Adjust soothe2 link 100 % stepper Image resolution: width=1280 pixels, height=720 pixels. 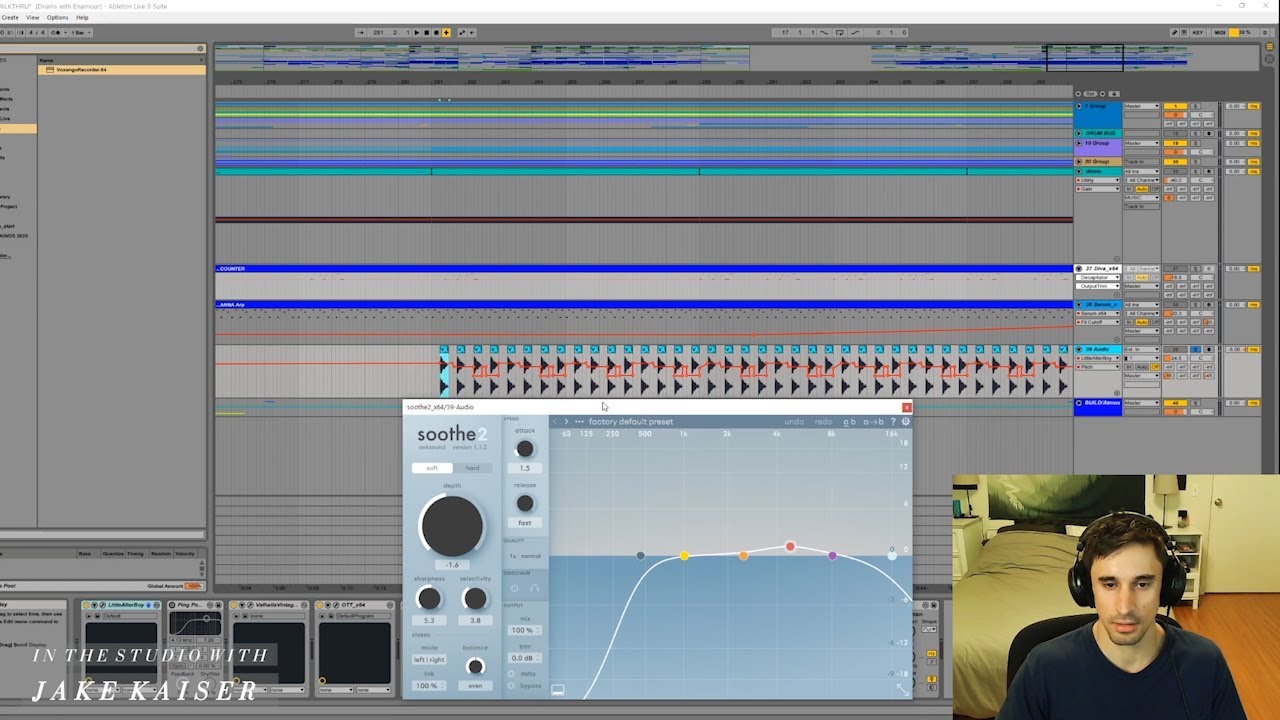click(429, 685)
